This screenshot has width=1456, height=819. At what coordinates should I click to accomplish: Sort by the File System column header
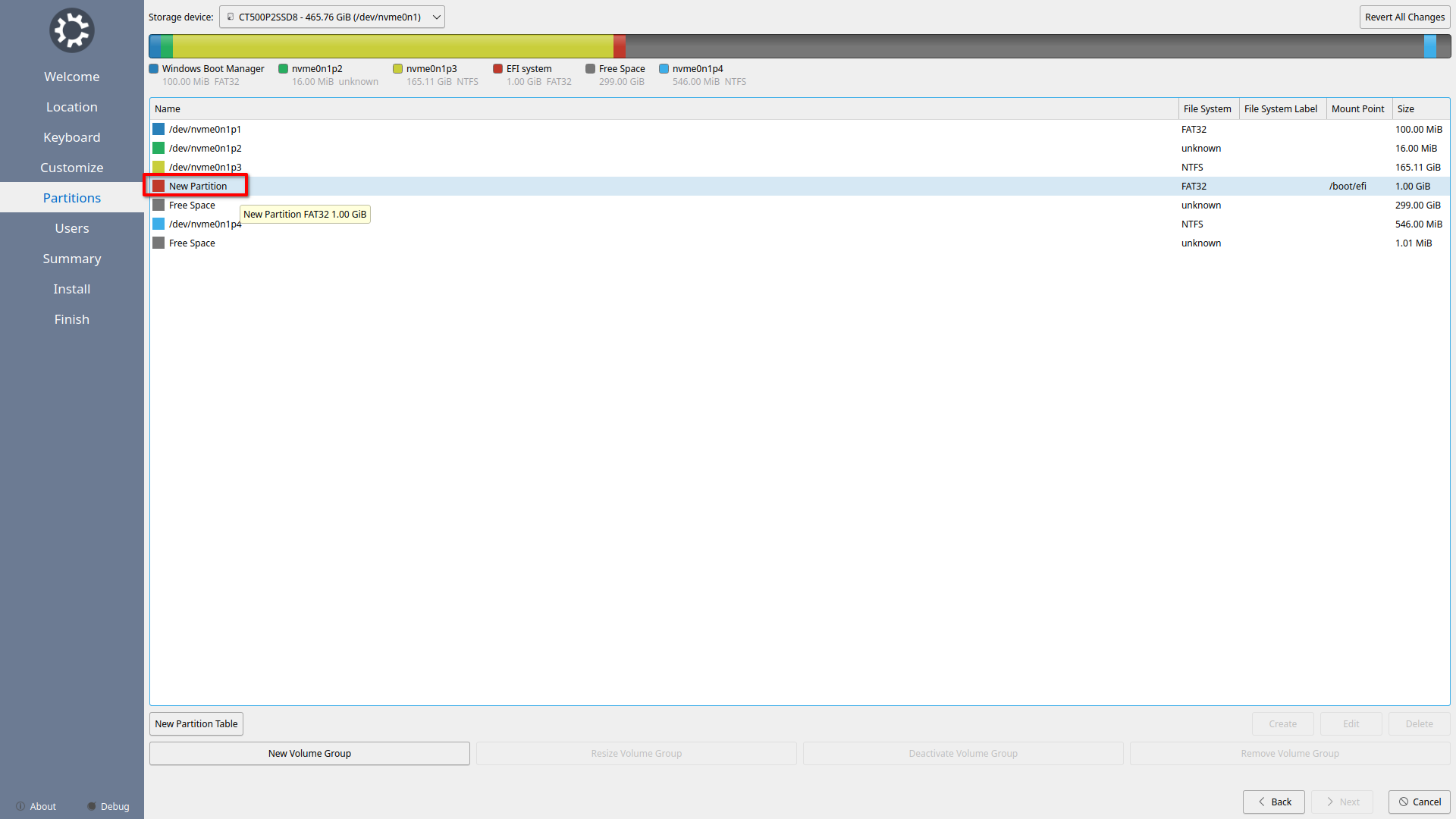(1207, 109)
